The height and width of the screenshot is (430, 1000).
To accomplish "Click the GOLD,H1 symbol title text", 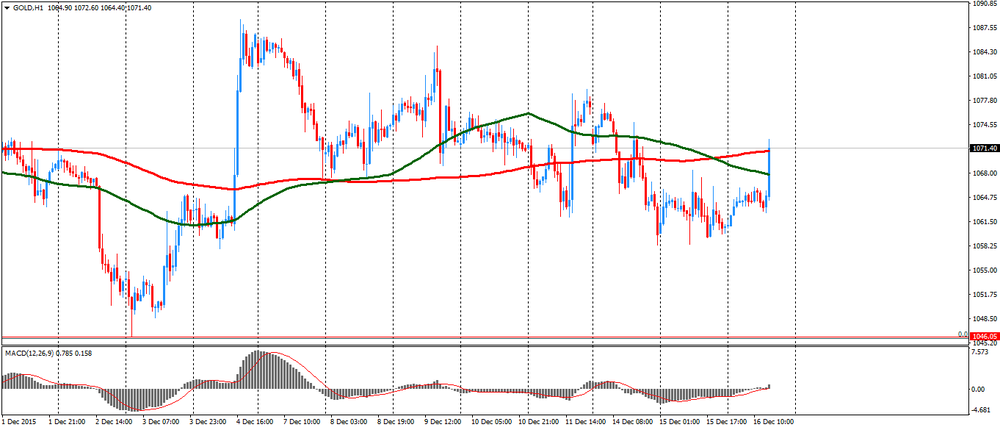I will 27,8.
